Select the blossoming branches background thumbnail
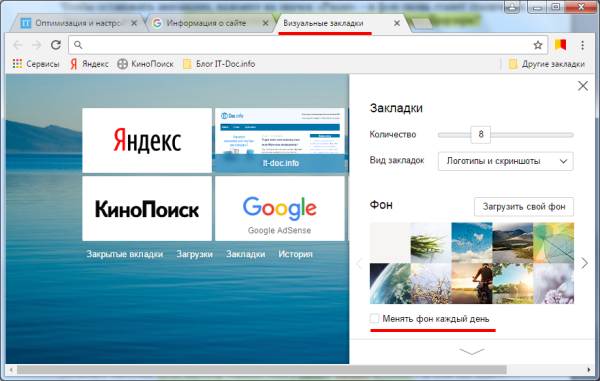The width and height of the screenshot is (600, 381). pyautogui.click(x=431, y=283)
